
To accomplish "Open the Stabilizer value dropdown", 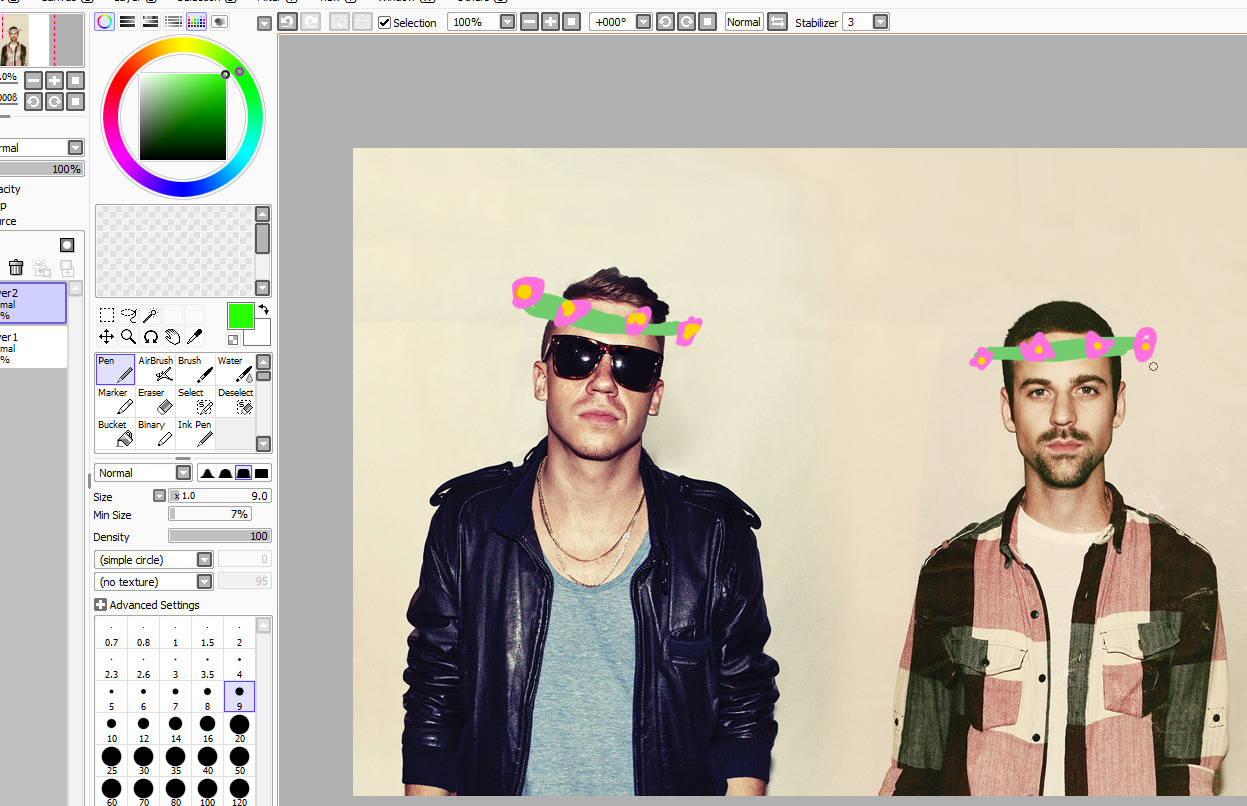I will point(880,22).
